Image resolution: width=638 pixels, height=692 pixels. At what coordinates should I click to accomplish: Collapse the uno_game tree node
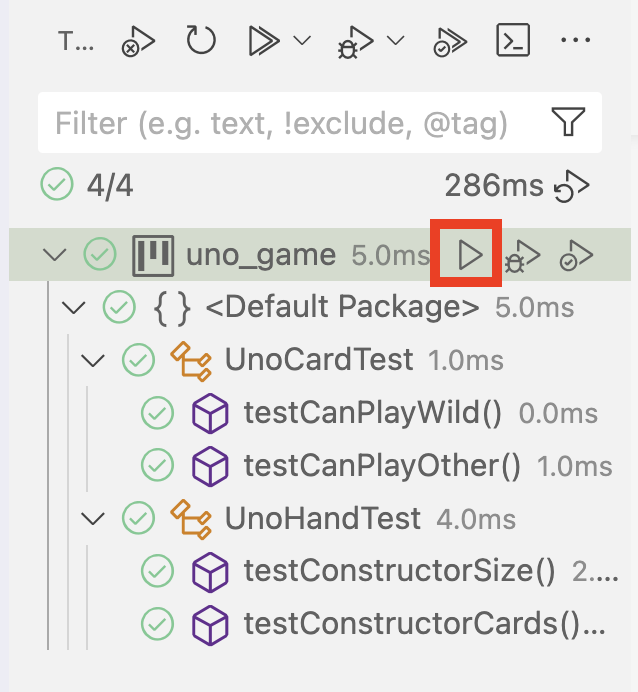54,255
